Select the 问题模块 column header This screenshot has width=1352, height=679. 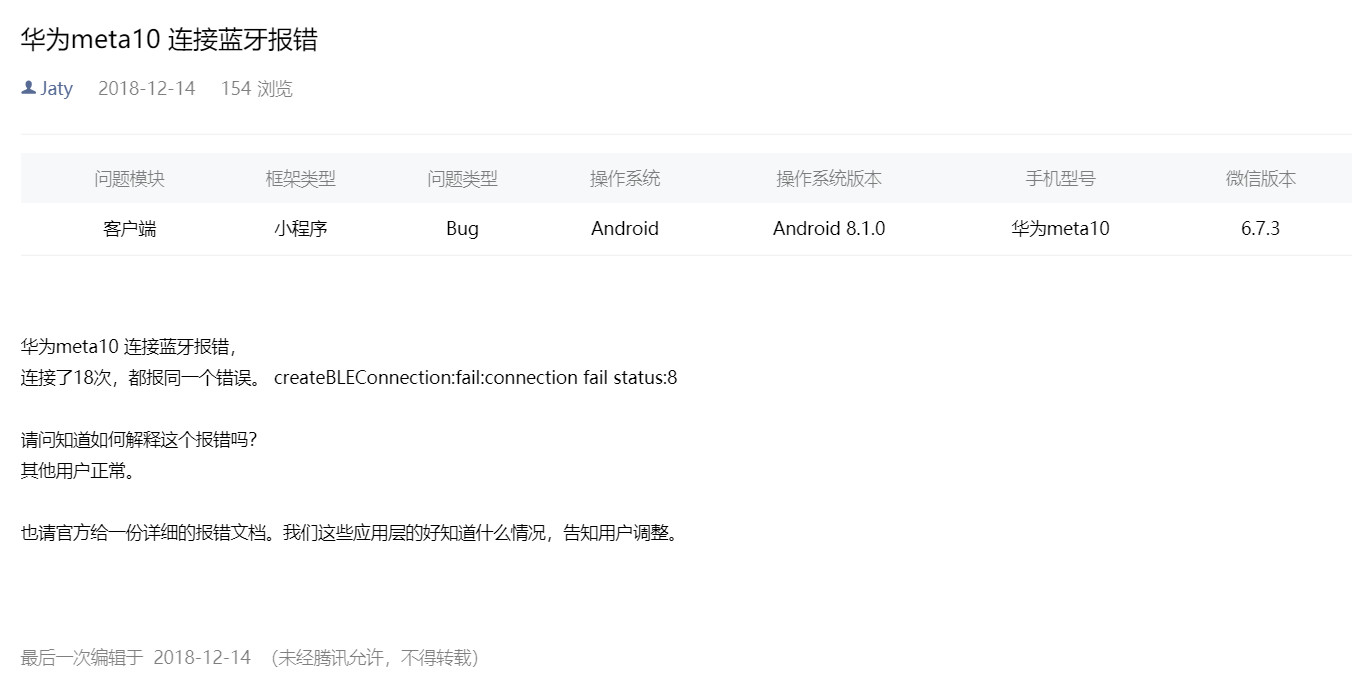(130, 179)
